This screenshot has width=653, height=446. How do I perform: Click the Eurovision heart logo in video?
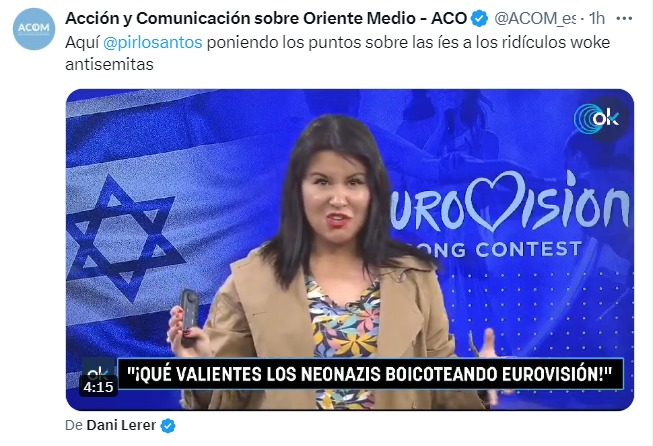[x=497, y=201]
